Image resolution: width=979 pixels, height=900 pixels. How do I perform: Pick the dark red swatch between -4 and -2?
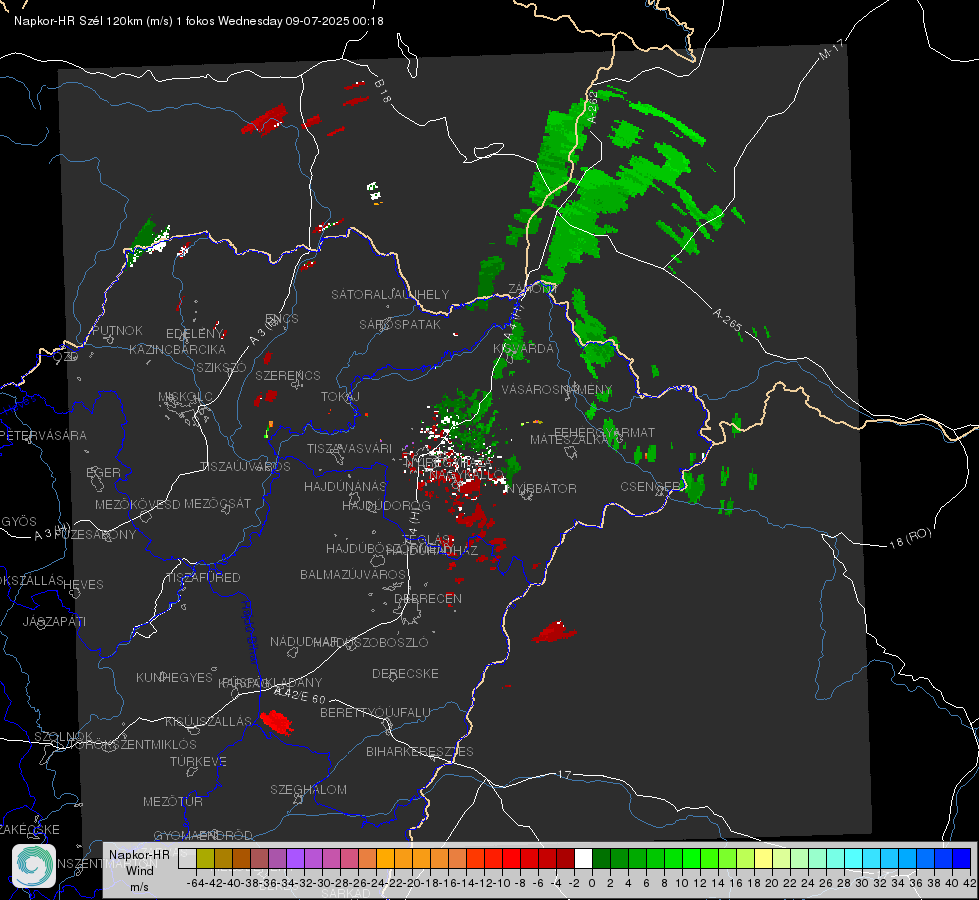coord(565,859)
